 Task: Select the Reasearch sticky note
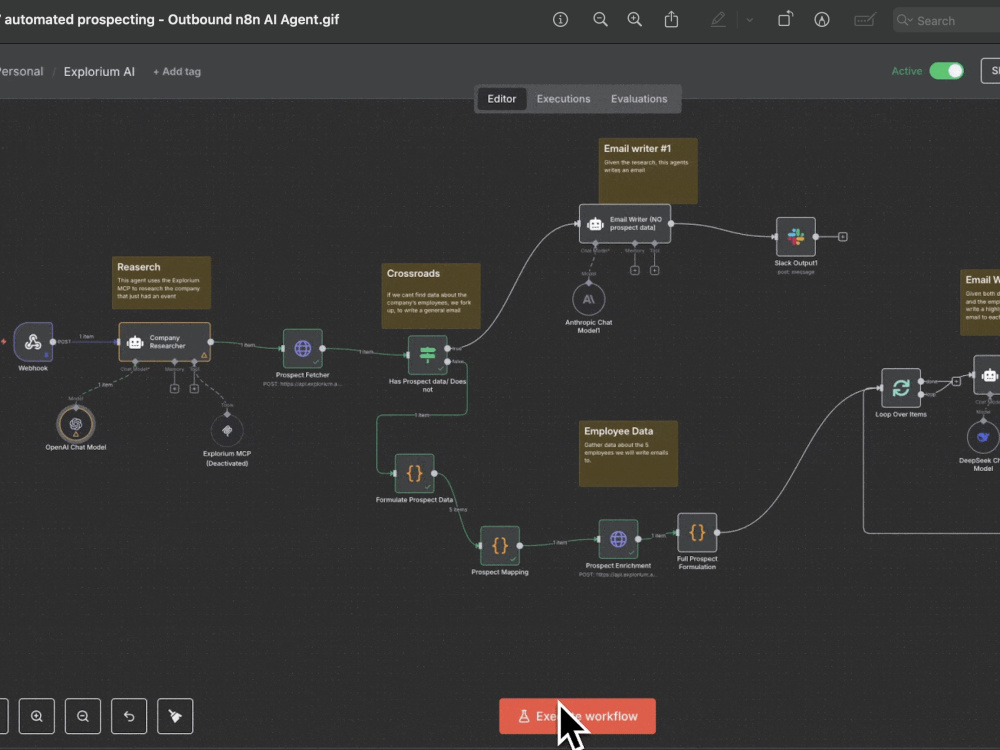pos(161,283)
